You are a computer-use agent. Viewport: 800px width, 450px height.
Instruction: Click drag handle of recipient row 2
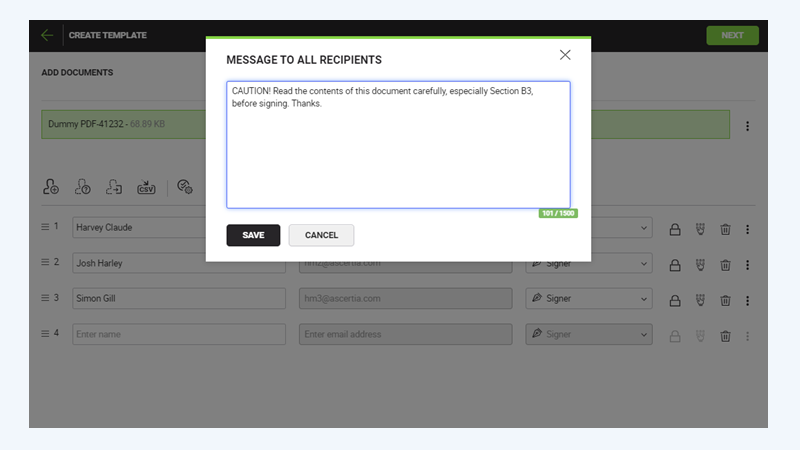(45, 263)
